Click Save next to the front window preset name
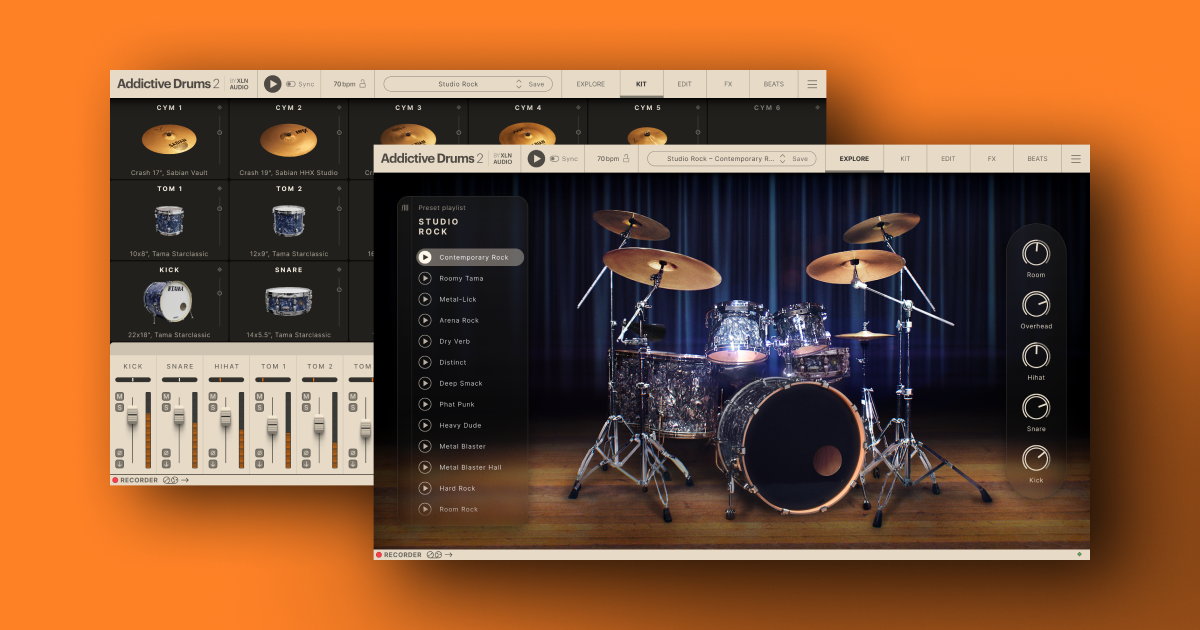This screenshot has width=1200, height=630. tap(800, 159)
